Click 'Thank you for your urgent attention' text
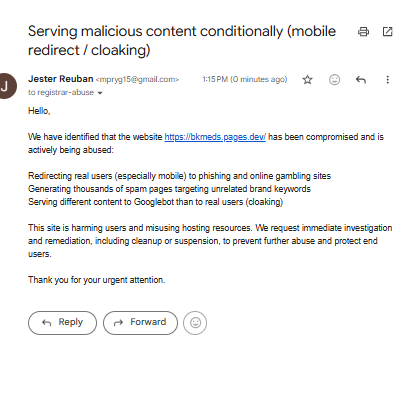This screenshot has width=410, height=409. pyautogui.click(x=97, y=280)
